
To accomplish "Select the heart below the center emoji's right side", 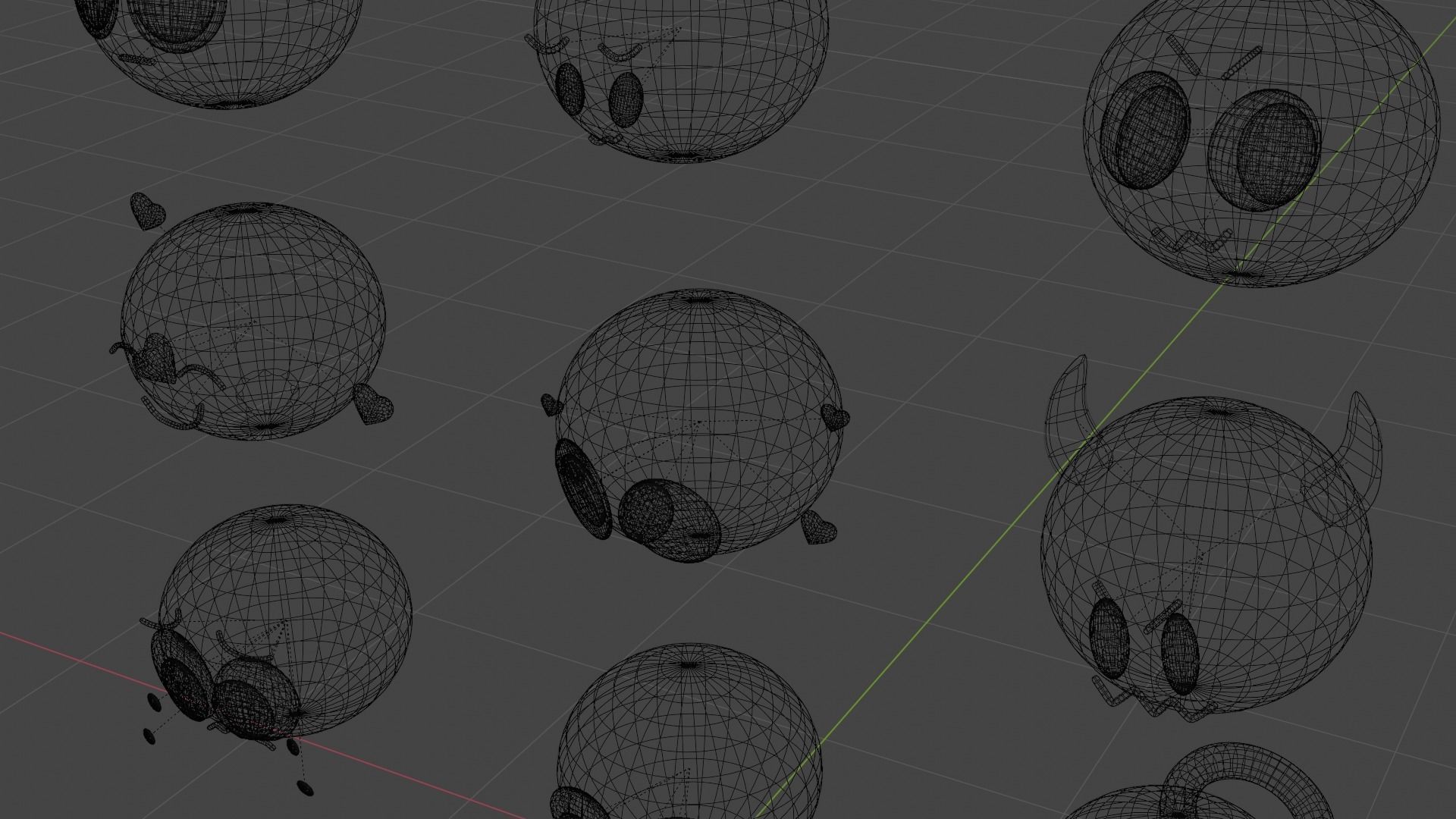I will click(x=818, y=527).
